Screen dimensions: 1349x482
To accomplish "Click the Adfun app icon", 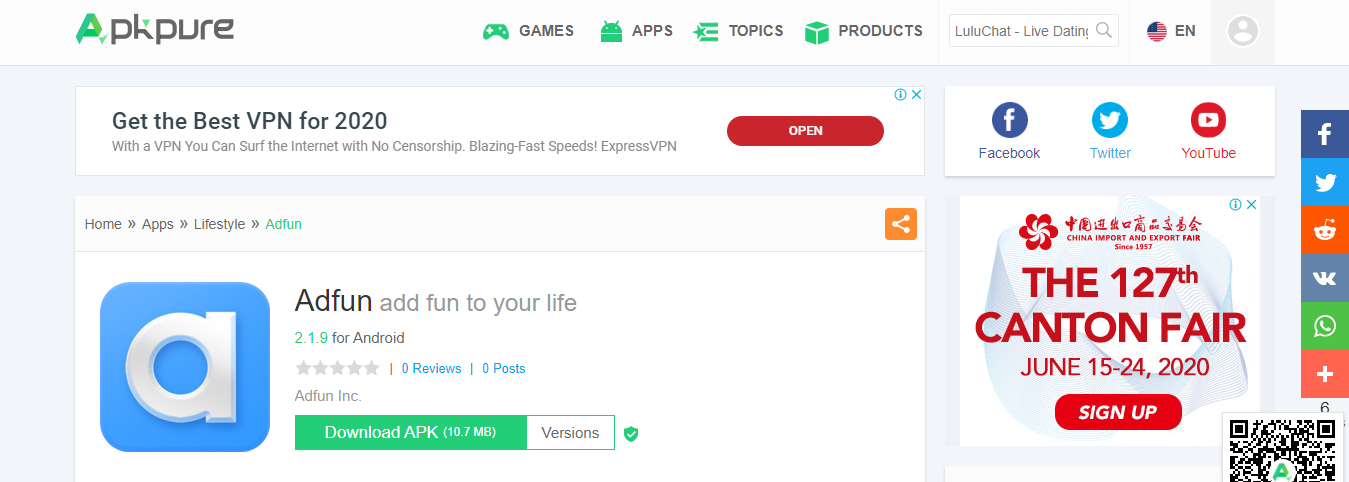I will 185,367.
